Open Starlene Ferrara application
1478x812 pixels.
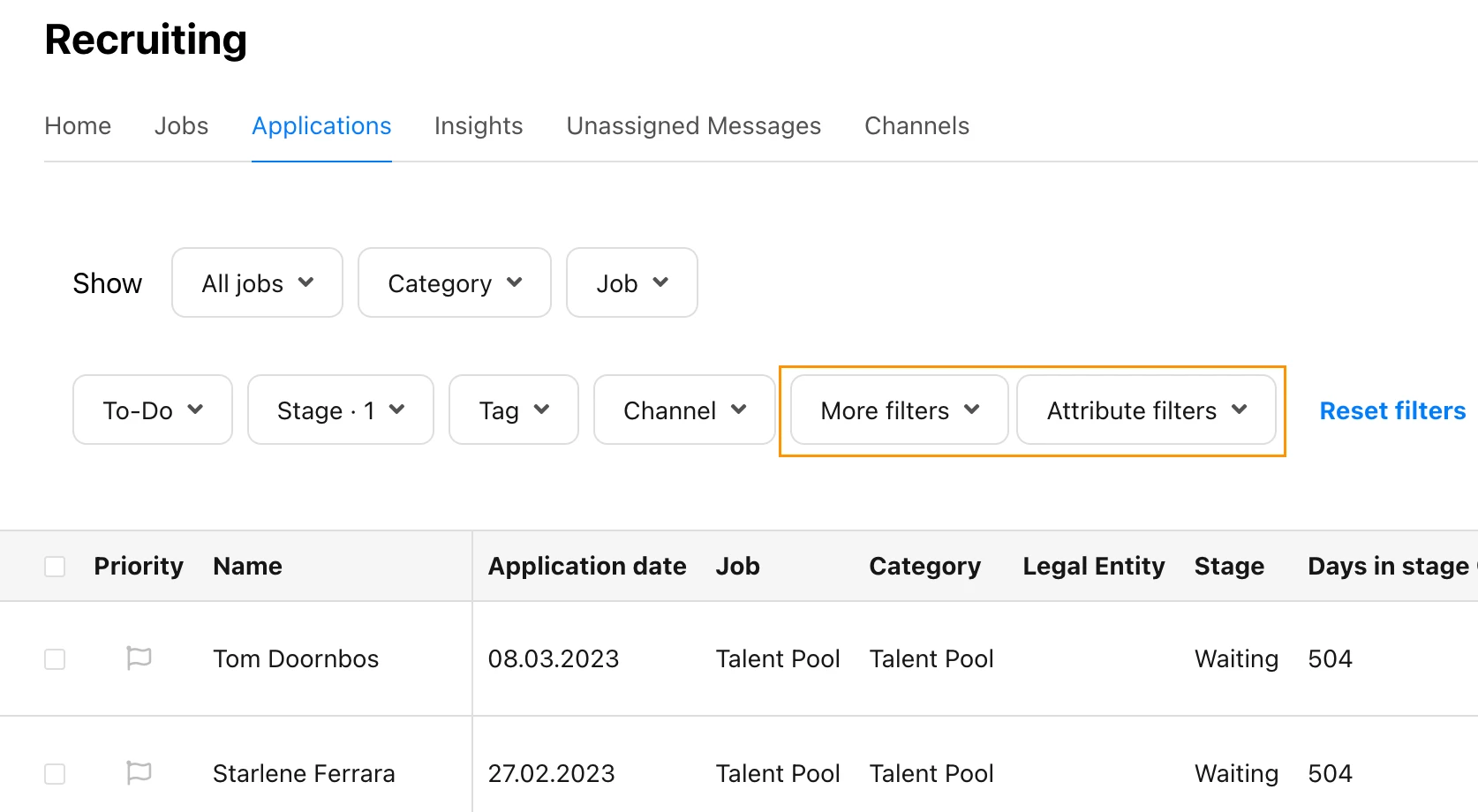pos(304,773)
